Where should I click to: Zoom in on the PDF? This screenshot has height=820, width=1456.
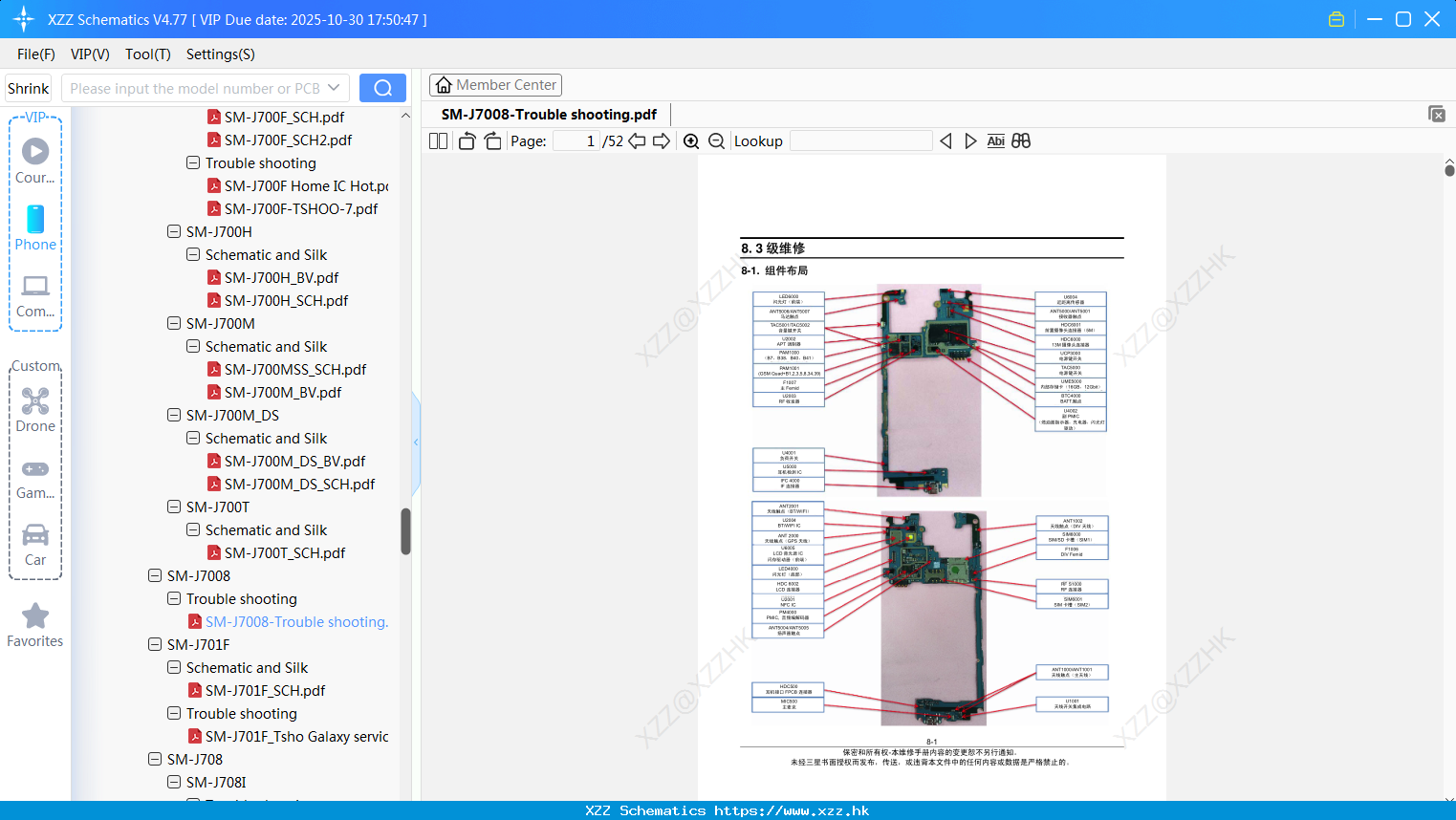(691, 141)
